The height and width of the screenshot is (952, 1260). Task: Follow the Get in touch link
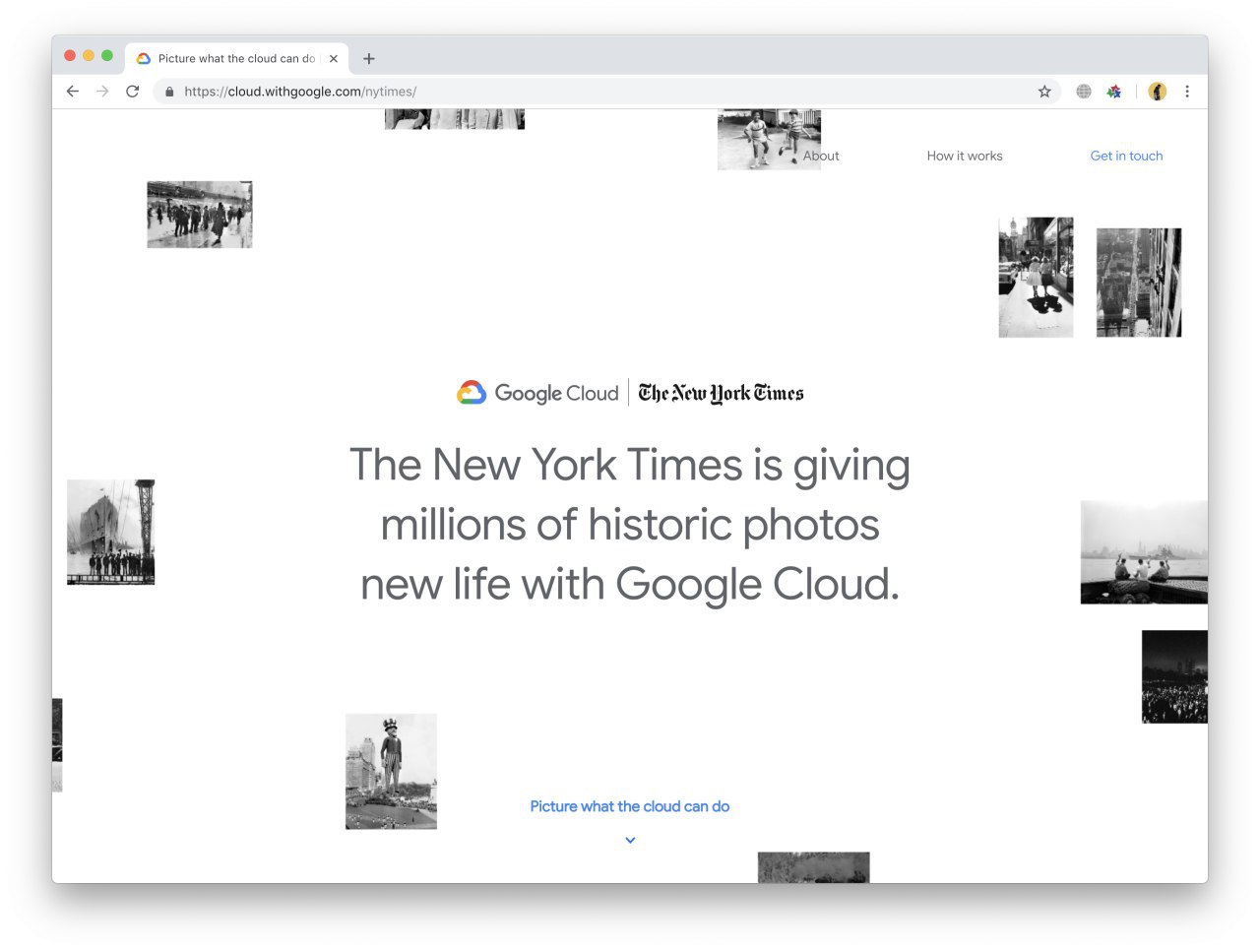(x=1126, y=156)
